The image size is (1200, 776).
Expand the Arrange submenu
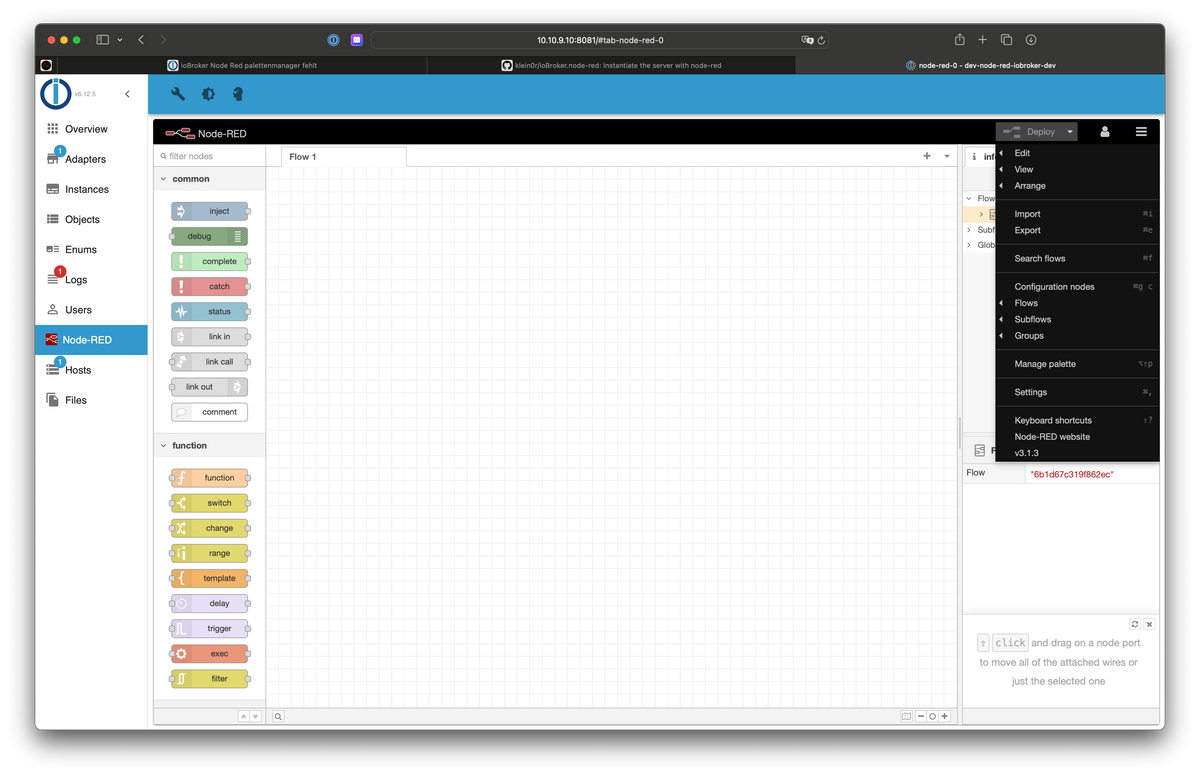(x=1078, y=186)
